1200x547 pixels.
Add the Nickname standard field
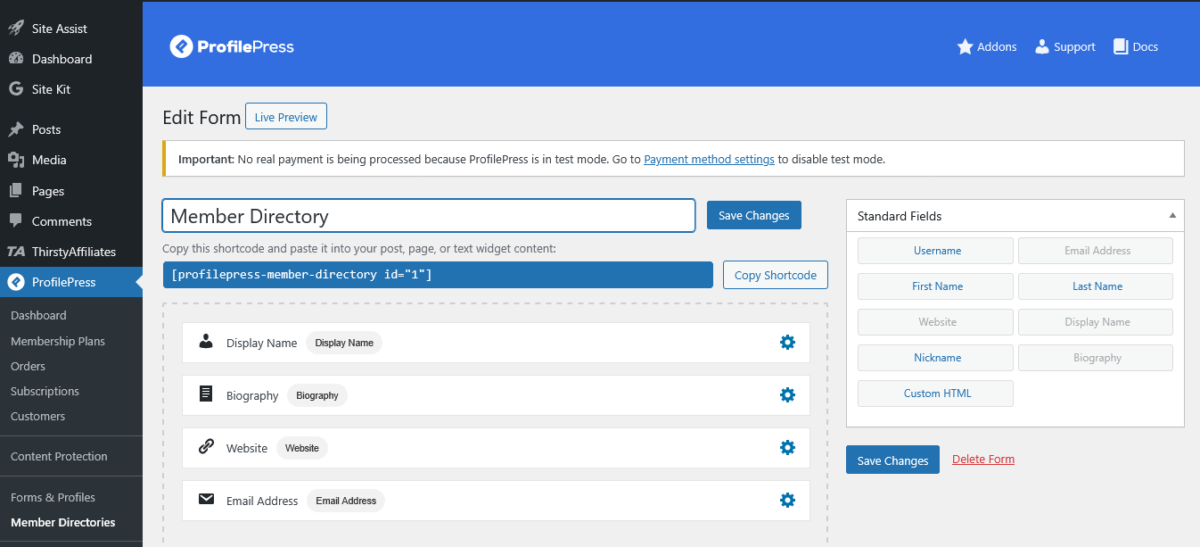(x=936, y=358)
